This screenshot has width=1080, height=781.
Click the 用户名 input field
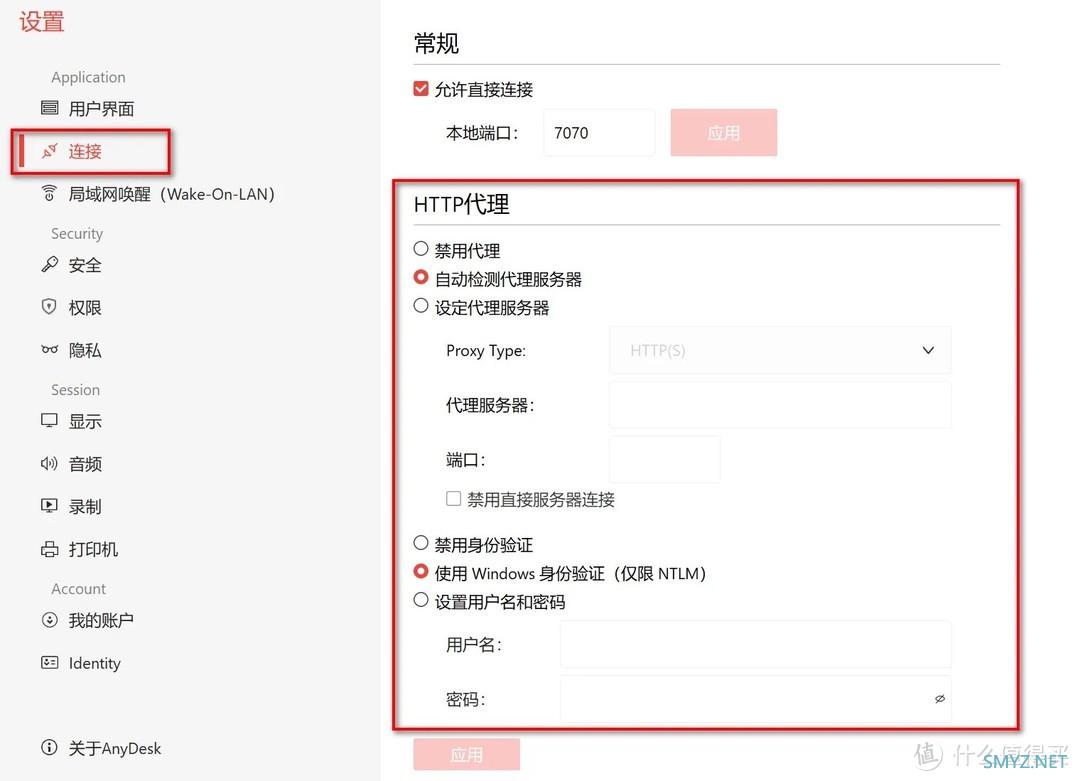pyautogui.click(x=756, y=644)
